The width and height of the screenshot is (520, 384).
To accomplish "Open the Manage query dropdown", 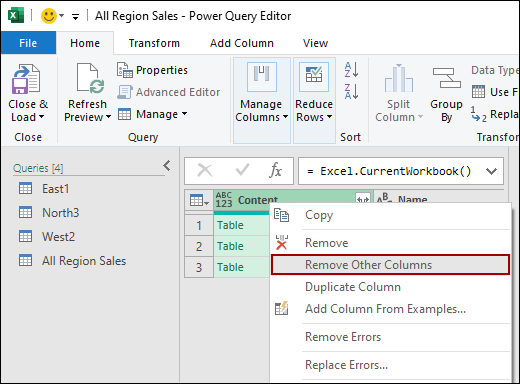I will 152,114.
